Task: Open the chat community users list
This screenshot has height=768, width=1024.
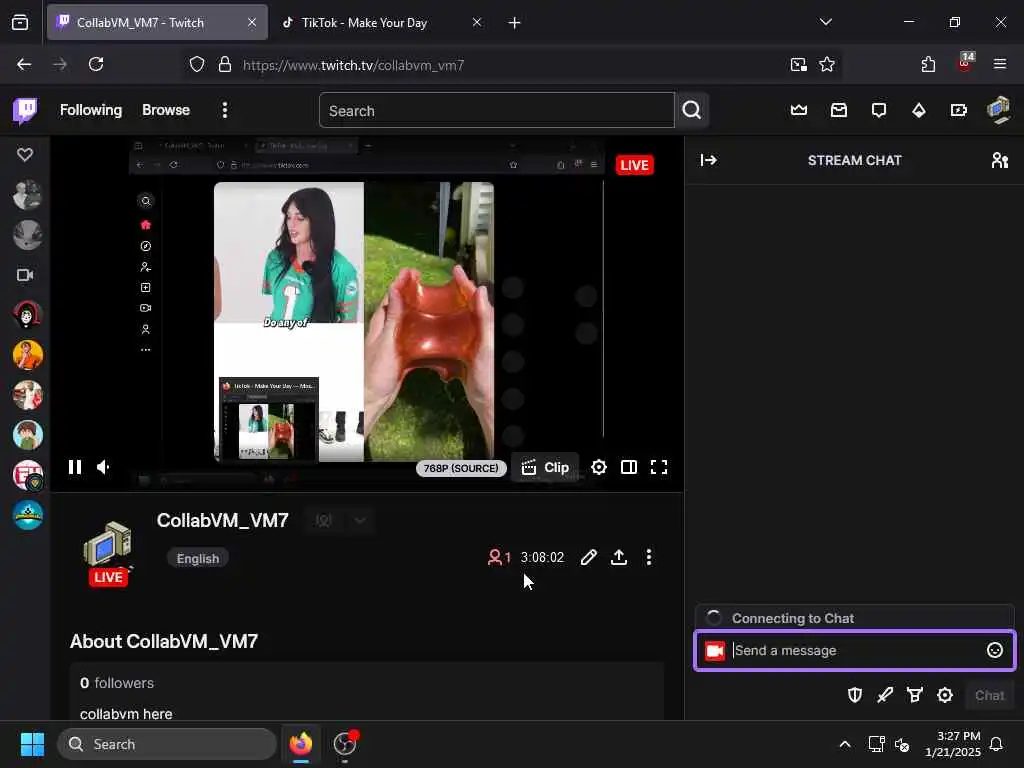Action: (x=1000, y=160)
